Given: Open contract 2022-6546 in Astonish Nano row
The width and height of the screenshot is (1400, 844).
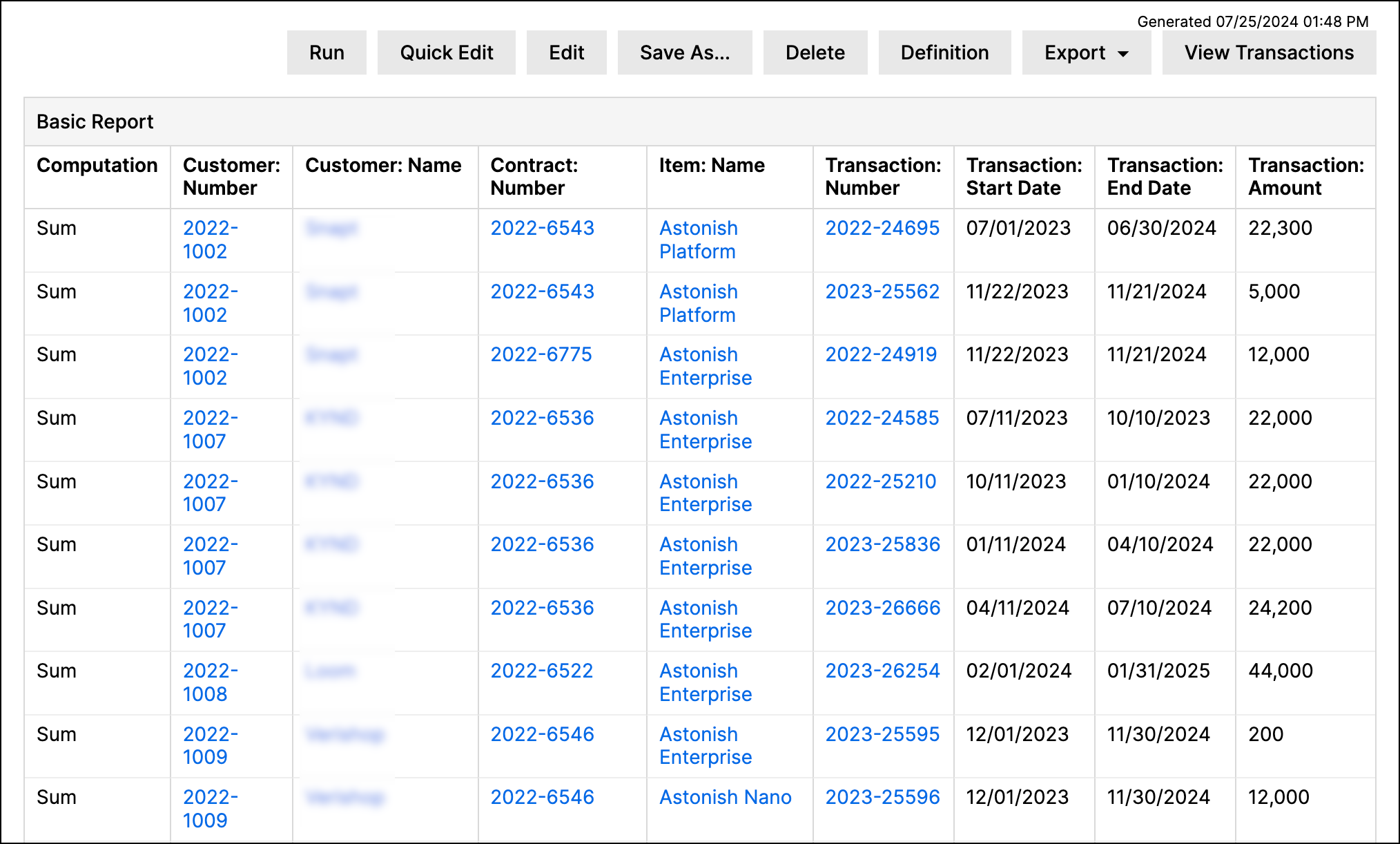Looking at the screenshot, I should tap(543, 797).
